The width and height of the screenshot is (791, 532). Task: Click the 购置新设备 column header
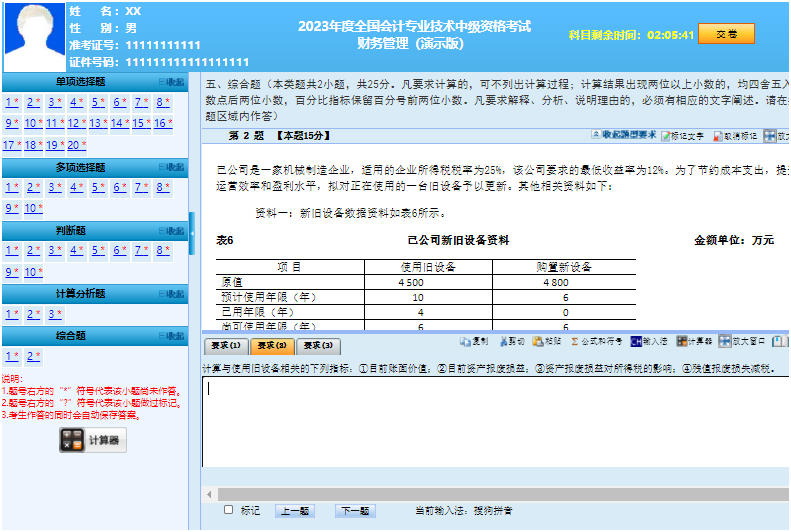pyautogui.click(x=564, y=267)
